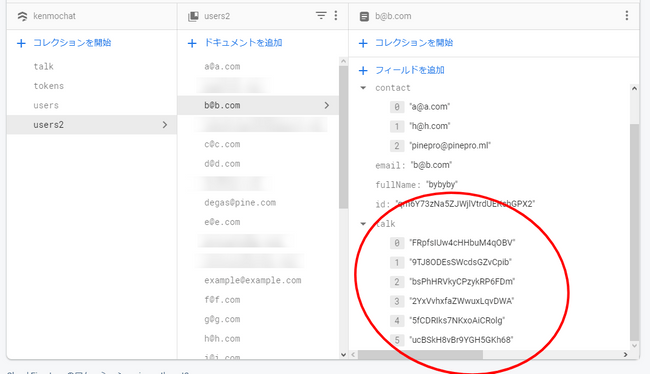
Task: Click フィールドを追加 link
Action: [410, 70]
